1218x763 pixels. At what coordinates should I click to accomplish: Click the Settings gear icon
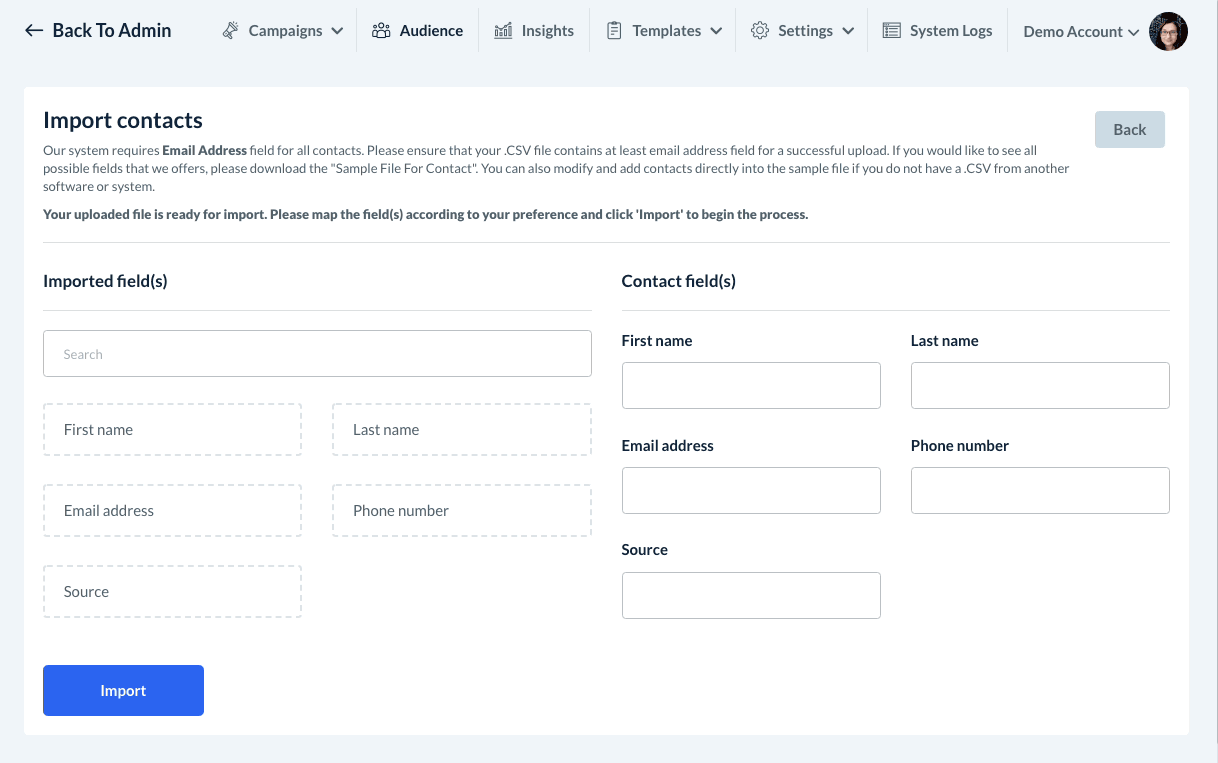(760, 31)
